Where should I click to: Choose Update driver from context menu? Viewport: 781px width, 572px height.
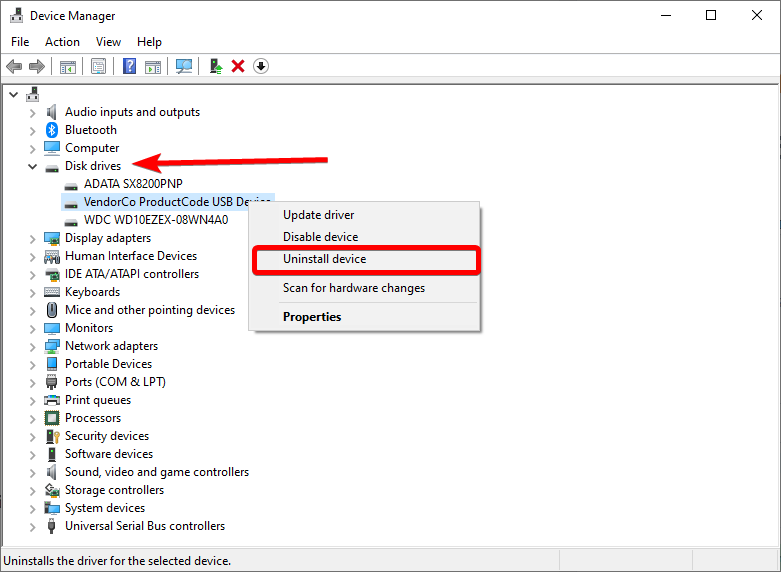tap(365, 215)
